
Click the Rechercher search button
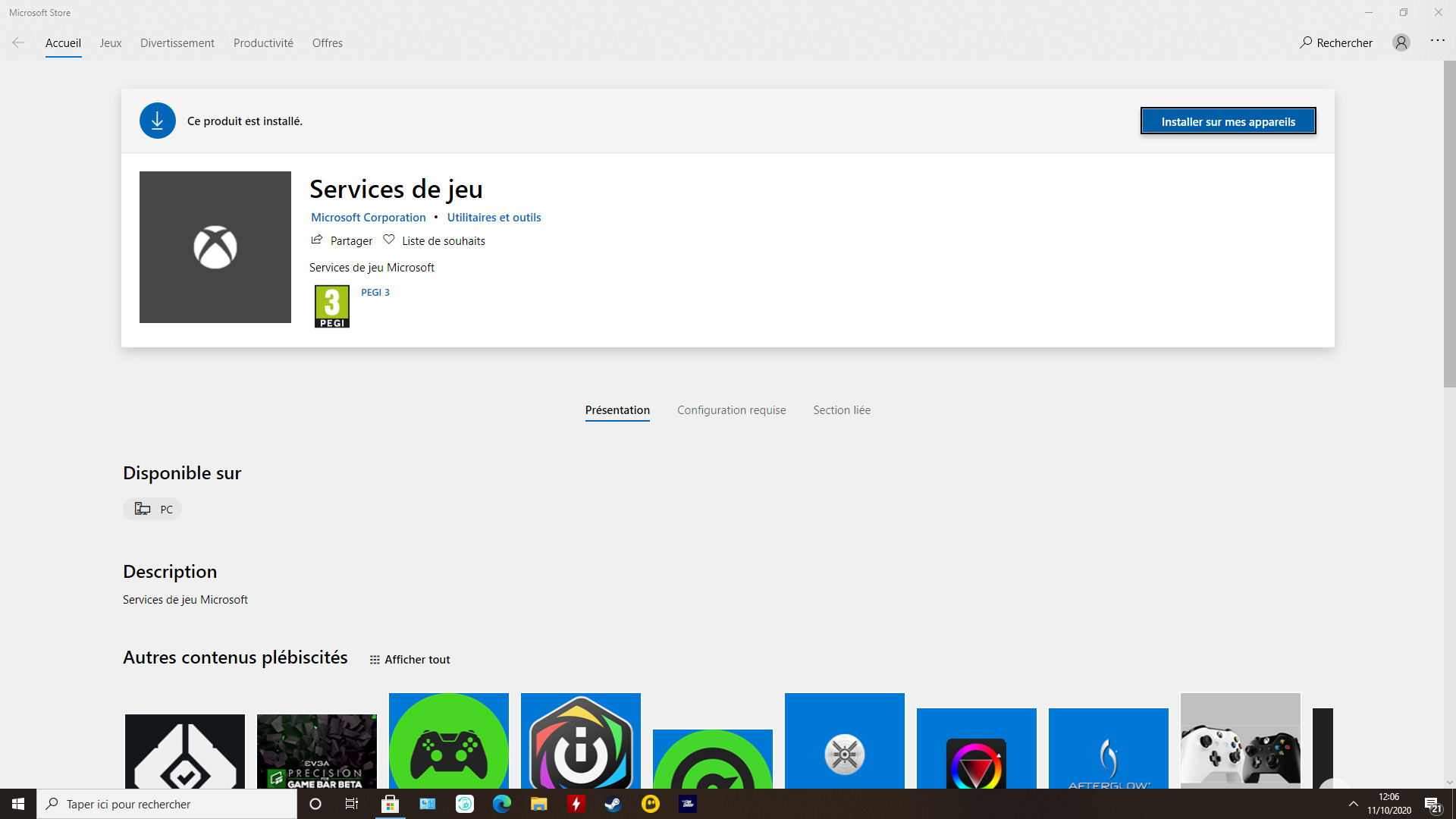click(1336, 43)
